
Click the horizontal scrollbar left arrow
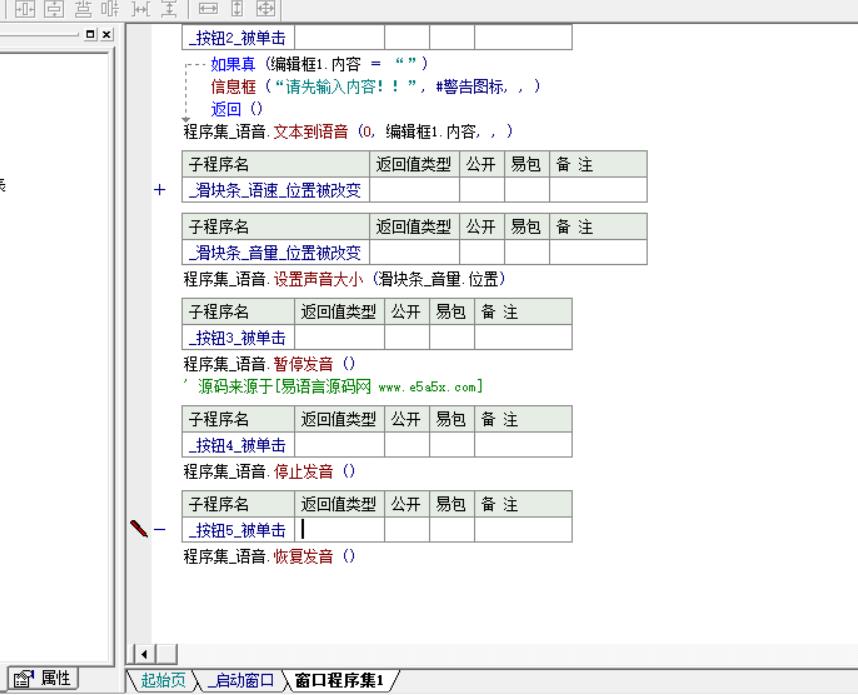click(x=144, y=653)
